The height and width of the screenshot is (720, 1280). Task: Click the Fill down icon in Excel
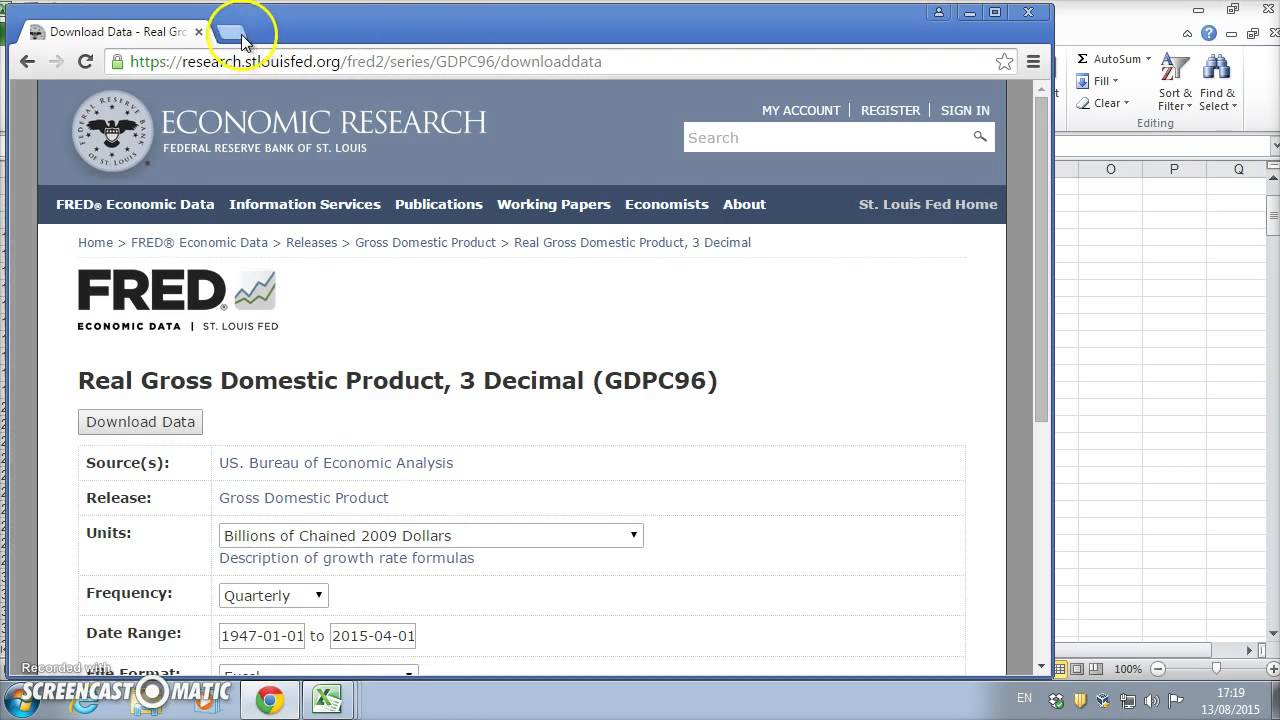tap(1082, 81)
